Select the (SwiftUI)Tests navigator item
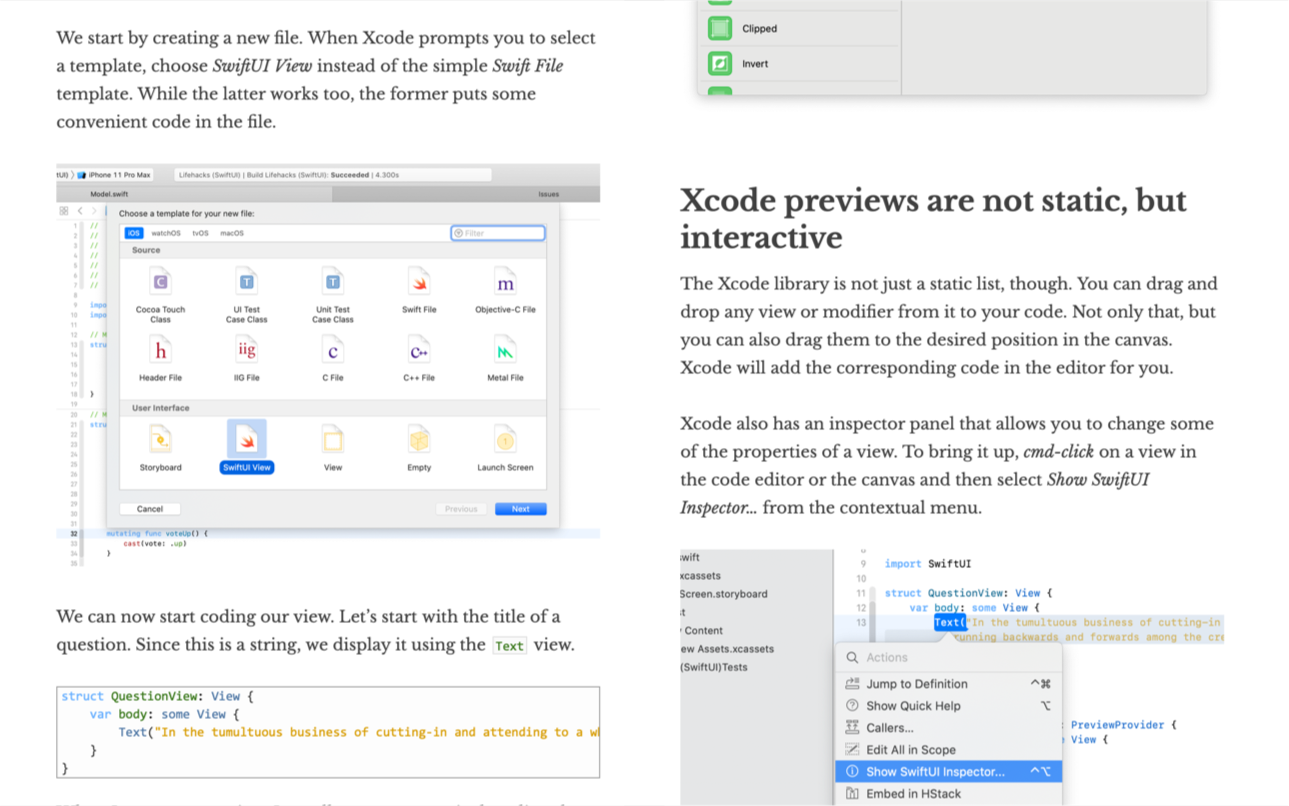 tap(714, 667)
